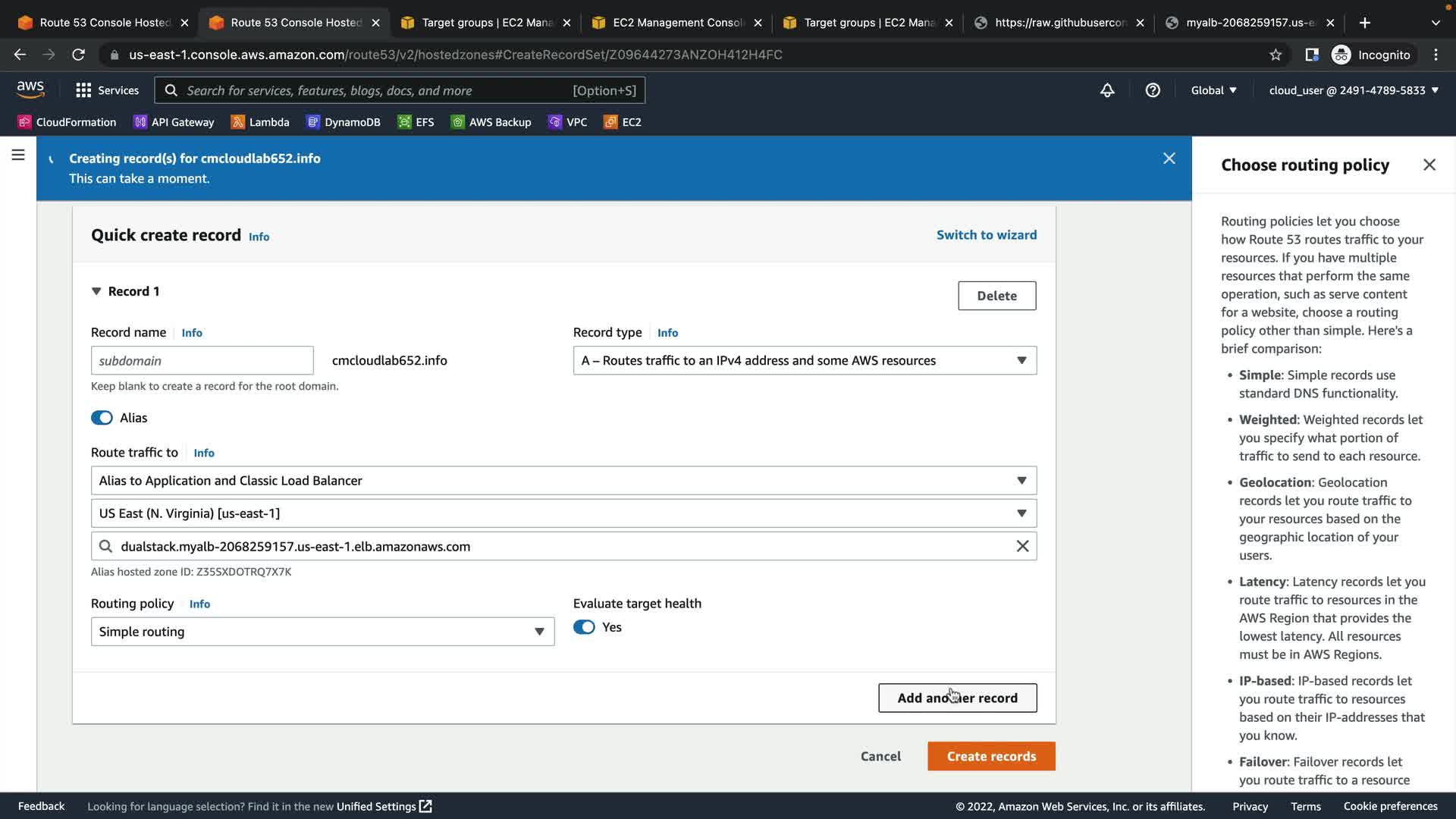Open Lambda bookmark shortcut
1456x819 pixels.
[x=260, y=122]
